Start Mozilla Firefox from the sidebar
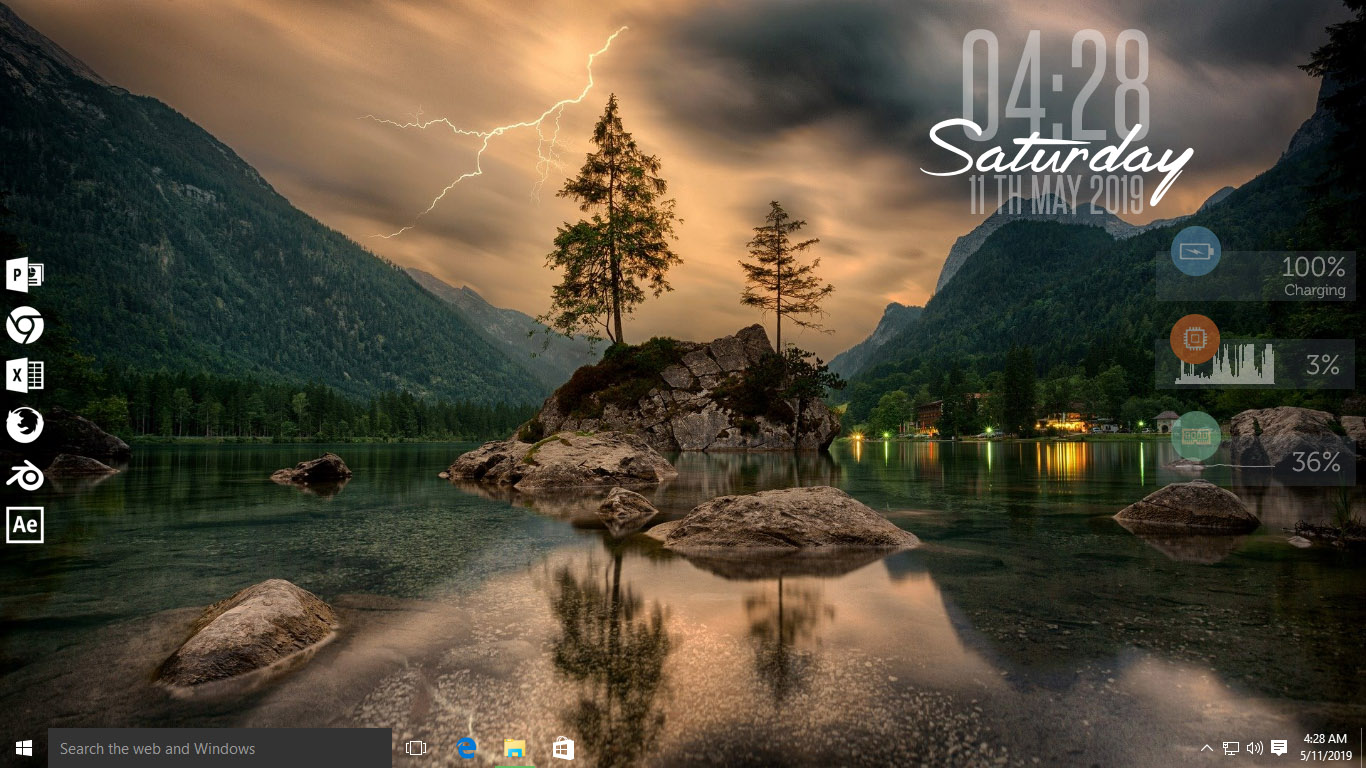 [x=25, y=425]
